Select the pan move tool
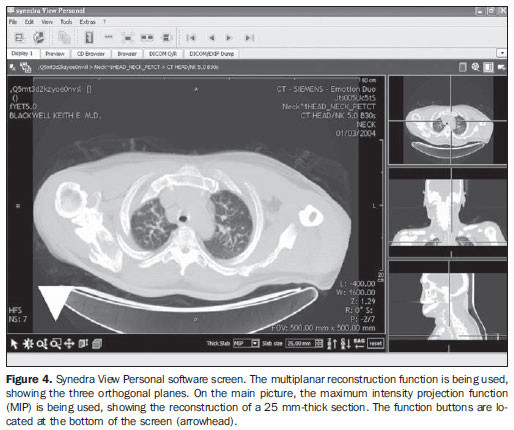The width and height of the screenshot is (514, 430). (69, 344)
